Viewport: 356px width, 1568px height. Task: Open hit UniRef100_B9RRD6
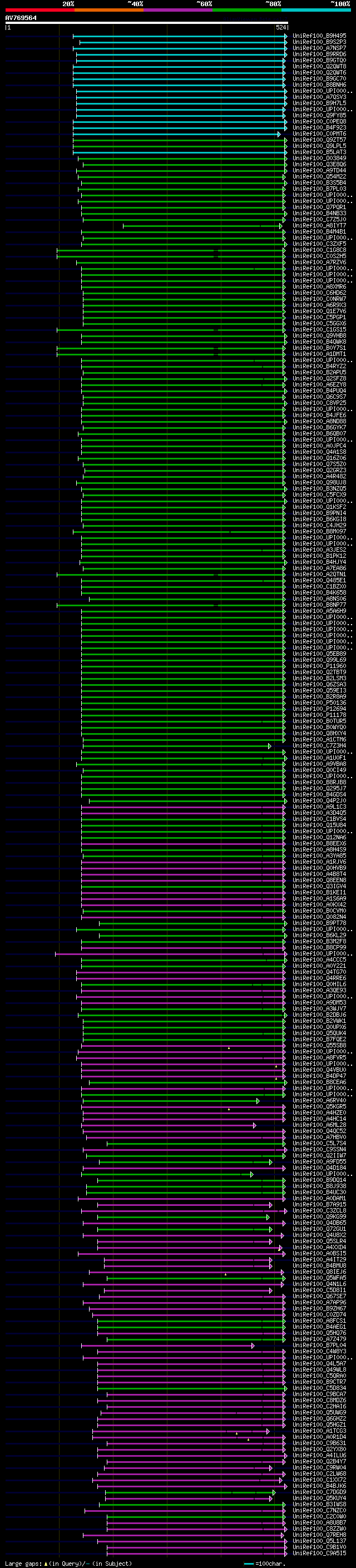coord(319,54)
